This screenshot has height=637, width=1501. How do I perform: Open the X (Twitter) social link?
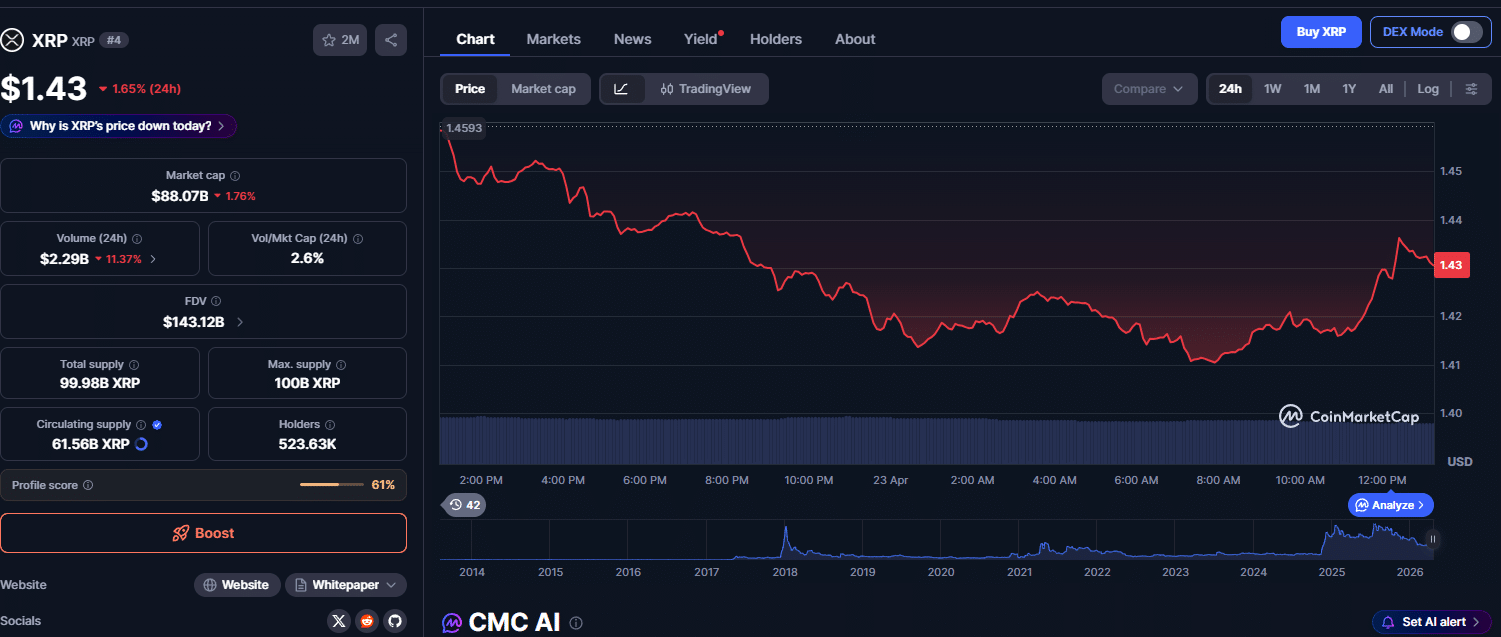pos(339,621)
